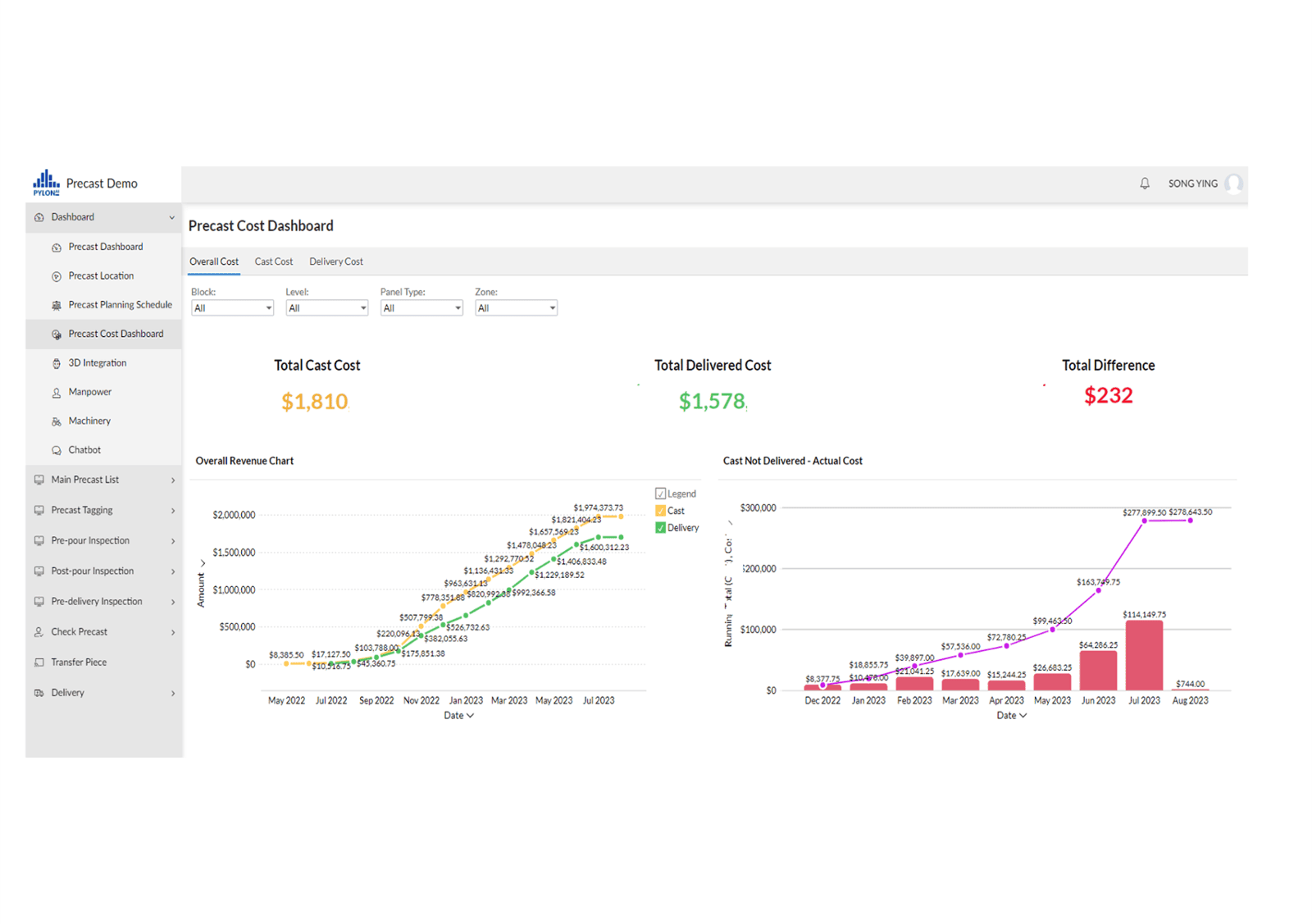Click the Transfer Piece icon
The width and height of the screenshot is (1312, 924).
tap(39, 662)
